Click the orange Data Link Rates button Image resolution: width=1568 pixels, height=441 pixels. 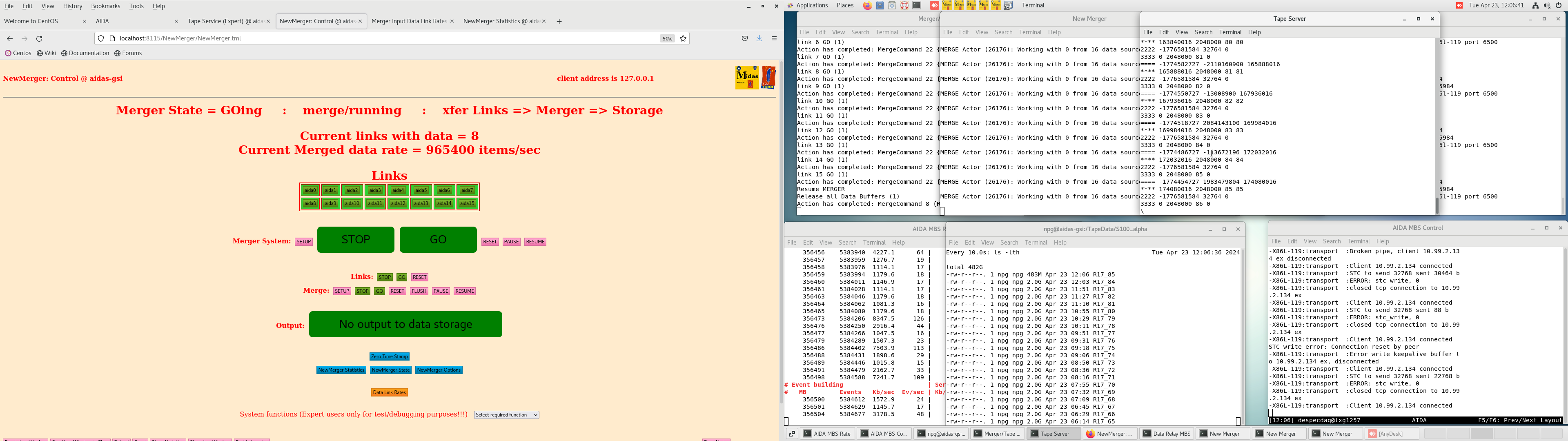tap(389, 393)
